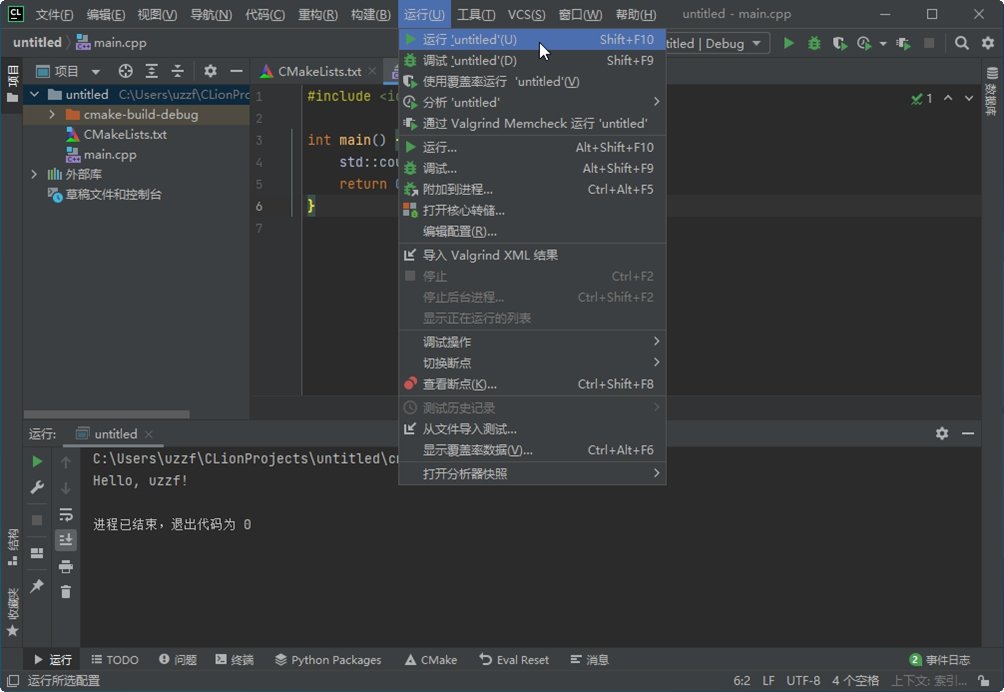Expand all items in project tree
Viewport: 1004px width, 692px height.
tap(152, 71)
